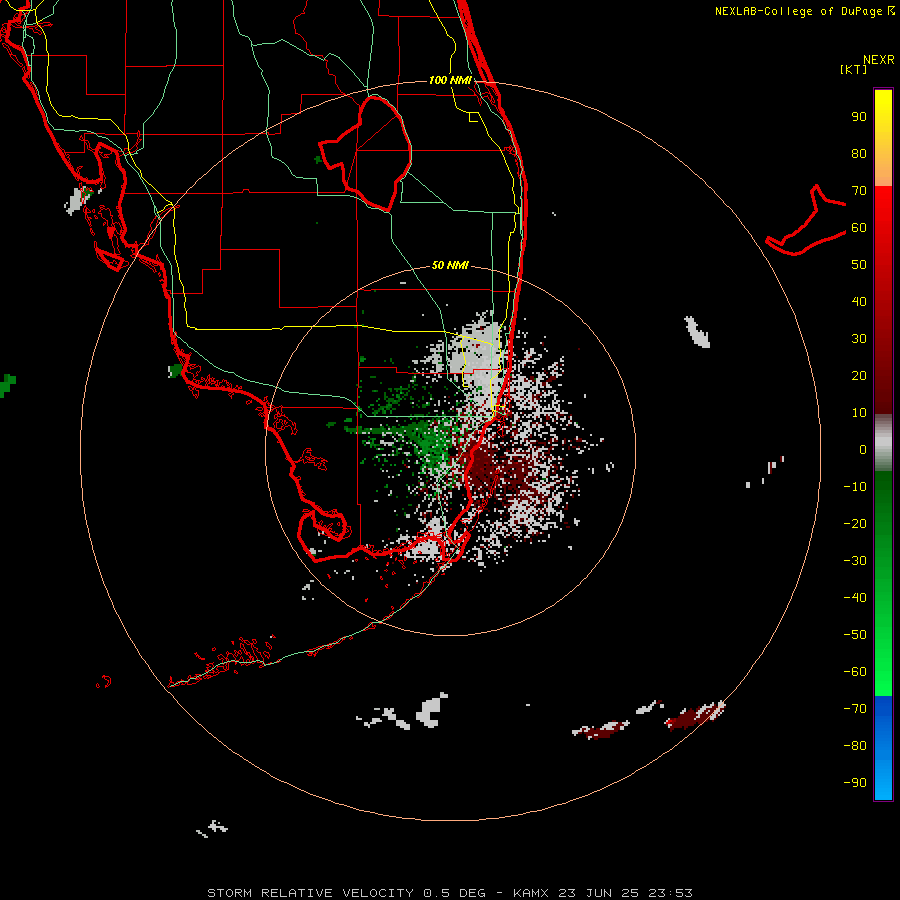Click the 80 value on the color scale
Image resolution: width=900 pixels, height=900 pixels.
[x=859, y=154]
